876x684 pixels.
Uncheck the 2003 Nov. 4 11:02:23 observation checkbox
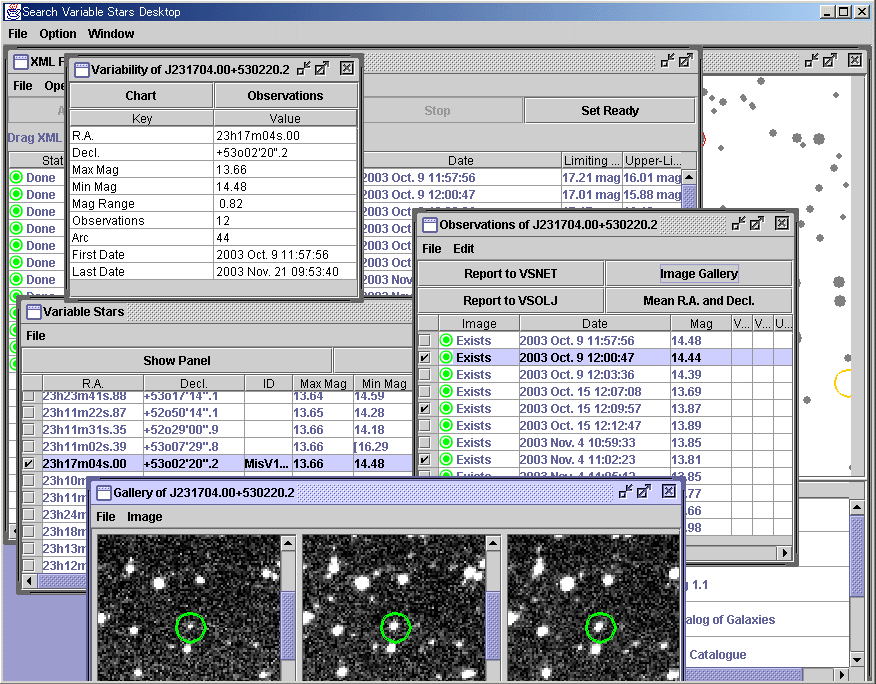click(x=425, y=459)
